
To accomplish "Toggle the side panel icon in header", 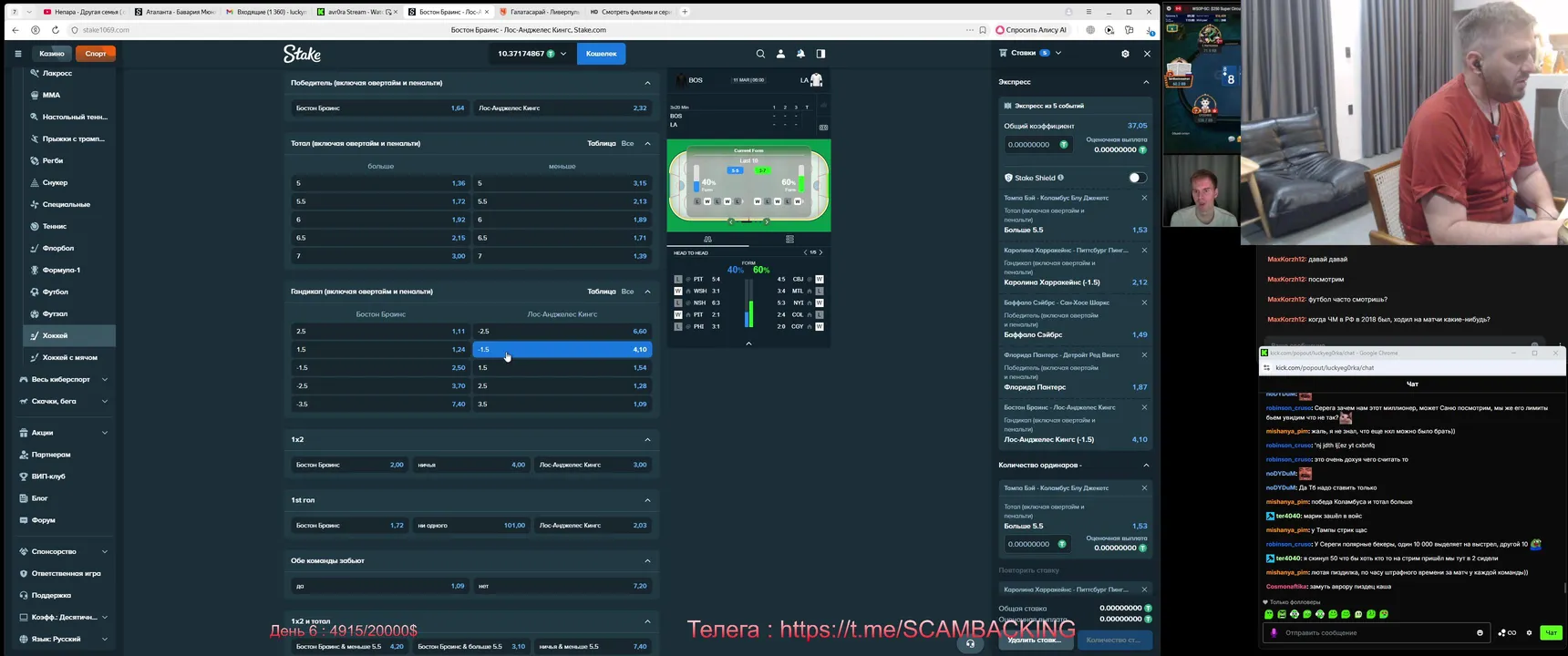I will tap(820, 54).
